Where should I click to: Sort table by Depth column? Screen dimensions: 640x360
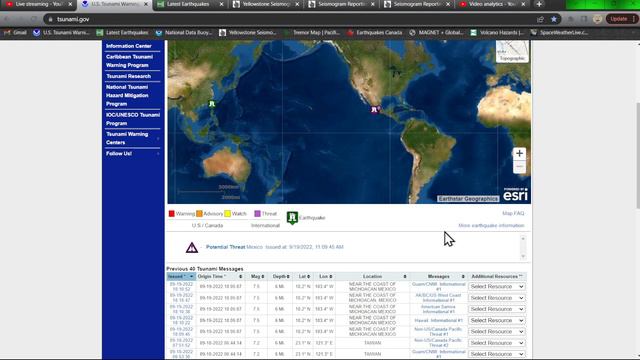tap(281, 276)
